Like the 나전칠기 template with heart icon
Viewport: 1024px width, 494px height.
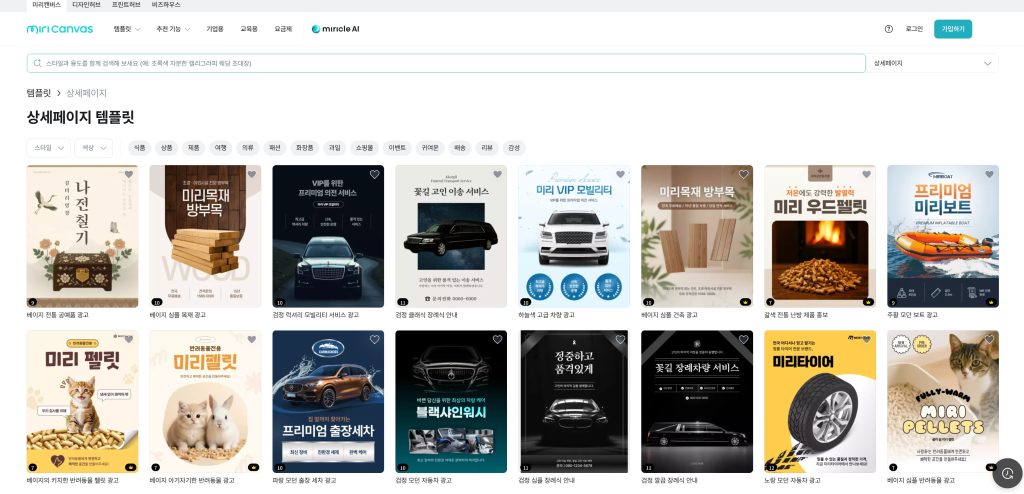[129, 174]
